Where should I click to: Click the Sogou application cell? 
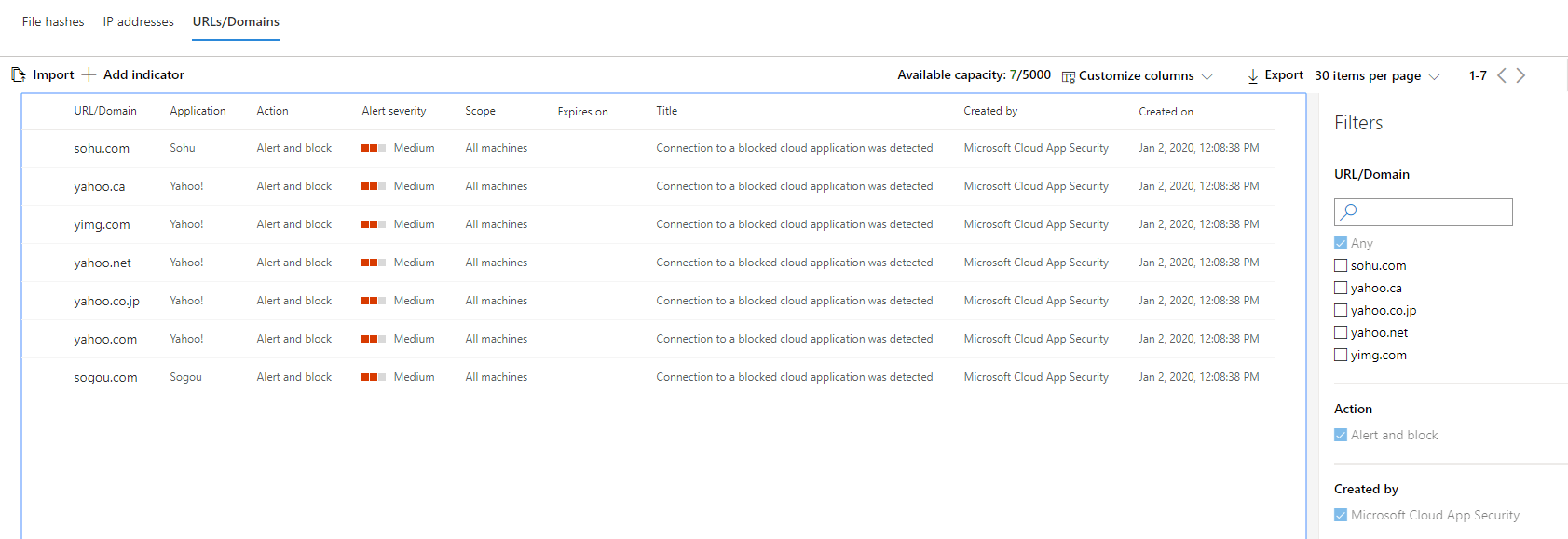(x=185, y=377)
